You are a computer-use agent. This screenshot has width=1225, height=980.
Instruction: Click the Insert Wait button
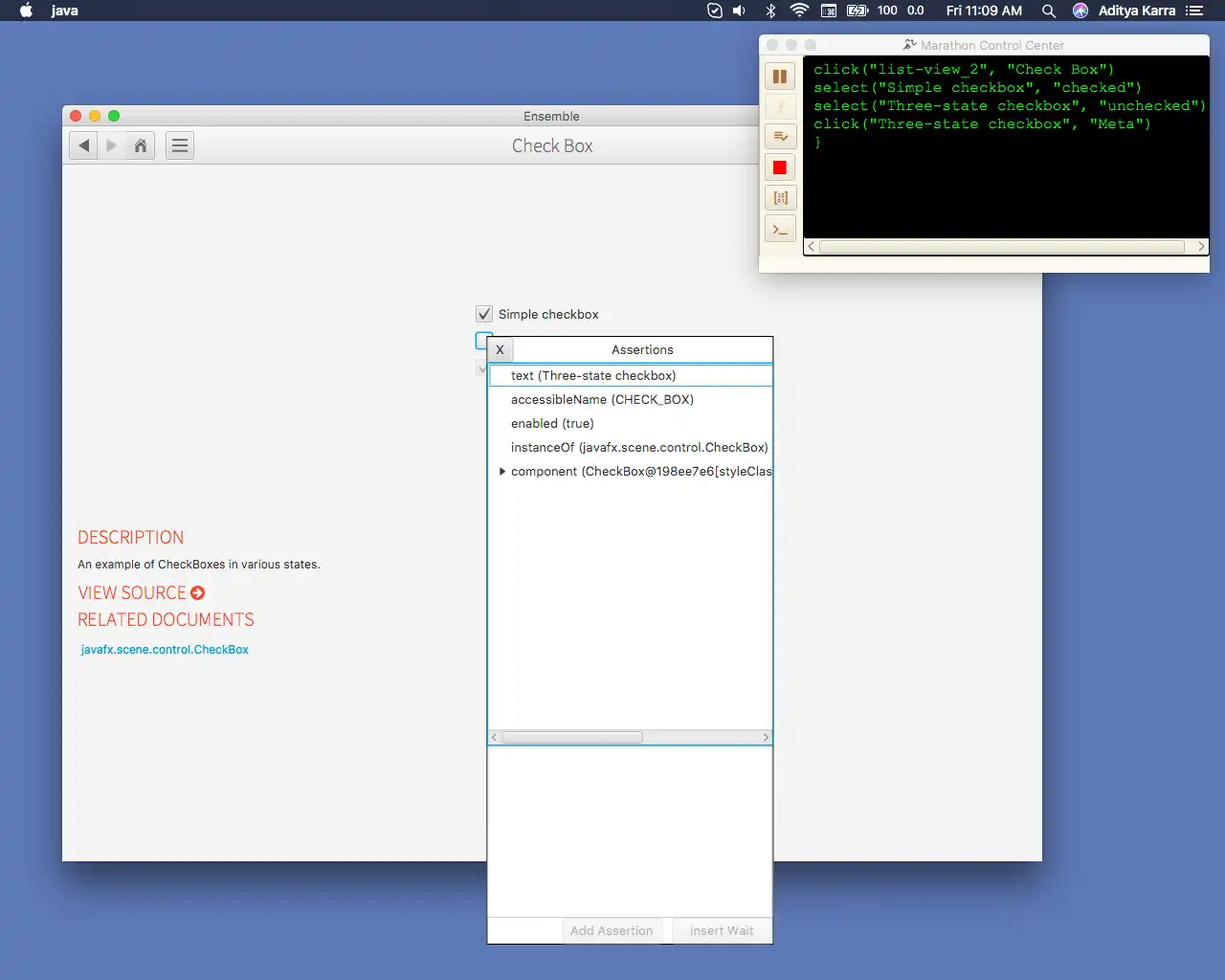tap(722, 930)
